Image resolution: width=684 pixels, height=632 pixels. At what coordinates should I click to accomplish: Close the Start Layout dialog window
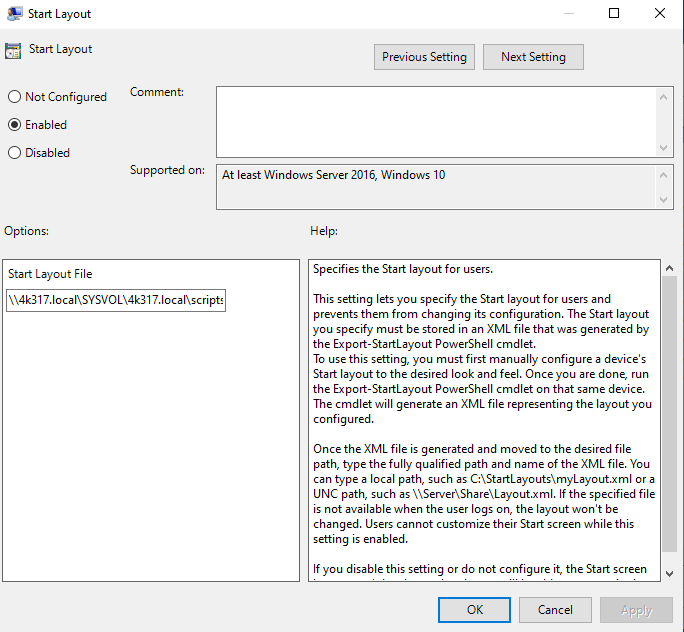pyautogui.click(x=660, y=14)
